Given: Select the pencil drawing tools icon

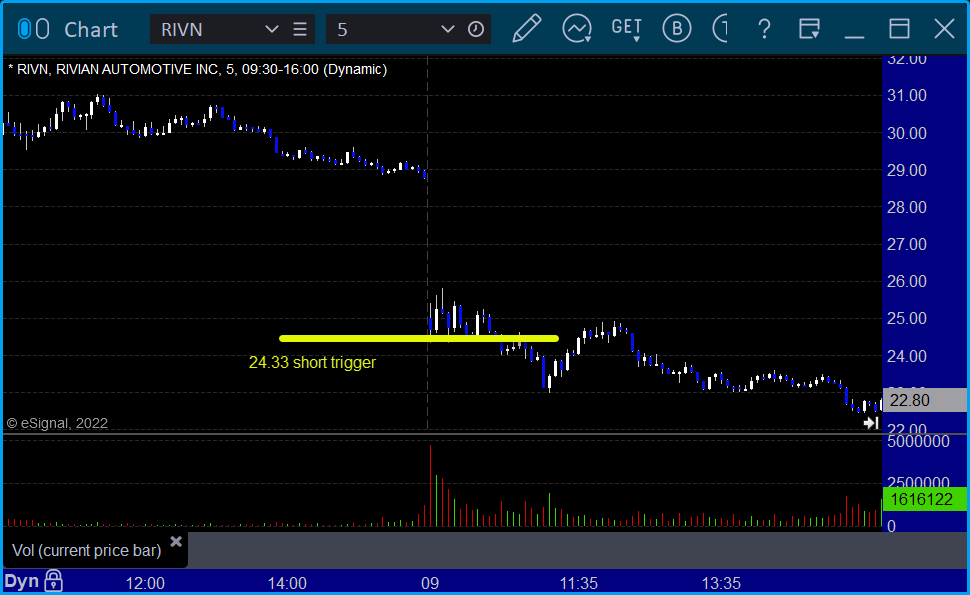Looking at the screenshot, I should [x=526, y=29].
